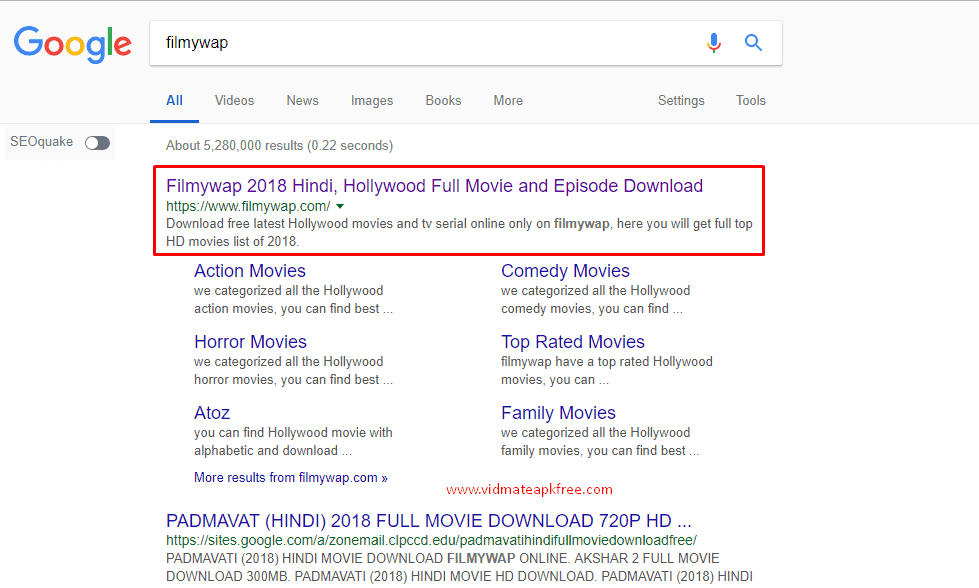979x588 pixels.
Task: Switch to the News tab
Action: [302, 100]
